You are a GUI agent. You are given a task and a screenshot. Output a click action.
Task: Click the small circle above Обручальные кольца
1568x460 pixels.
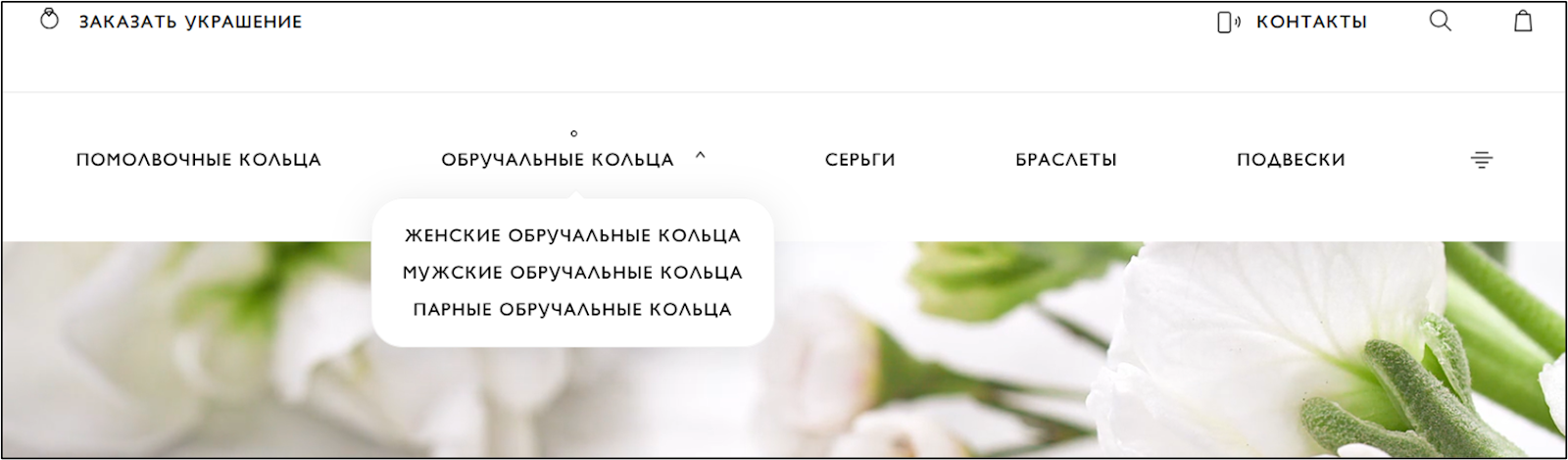[x=574, y=133]
